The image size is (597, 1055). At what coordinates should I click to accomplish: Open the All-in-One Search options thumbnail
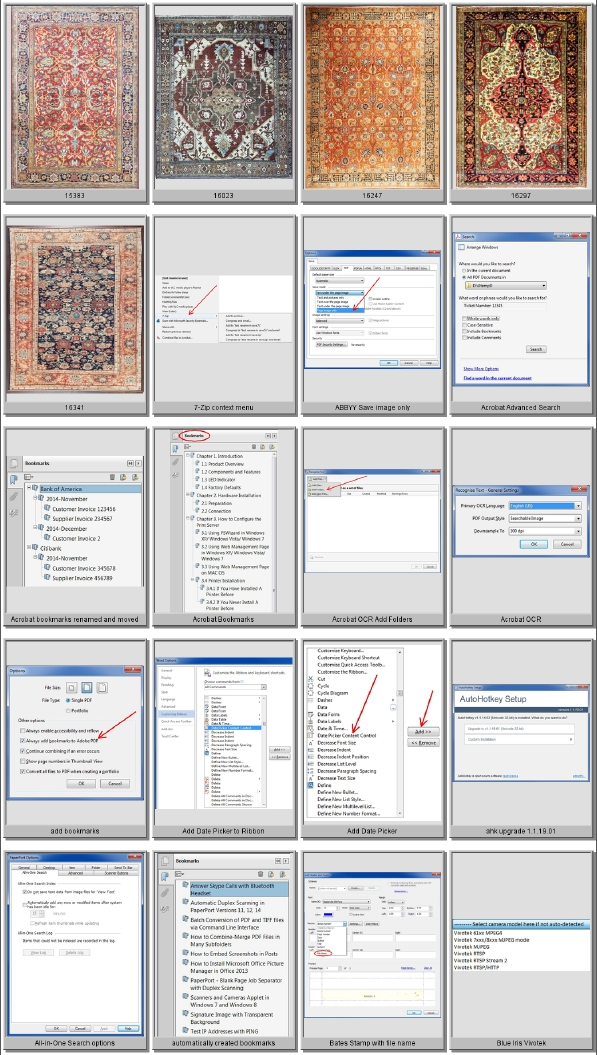click(x=75, y=944)
